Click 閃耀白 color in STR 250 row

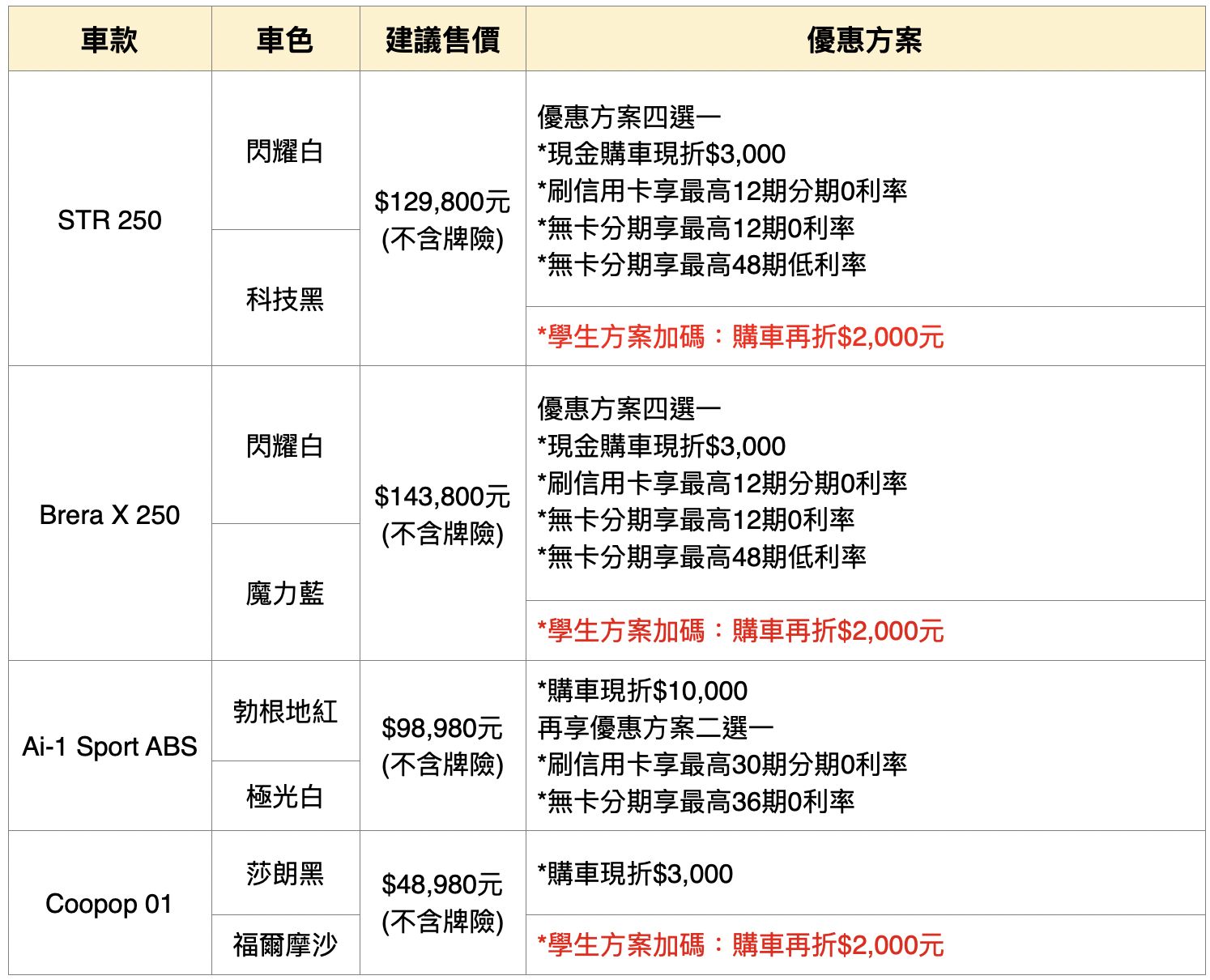[x=285, y=151]
